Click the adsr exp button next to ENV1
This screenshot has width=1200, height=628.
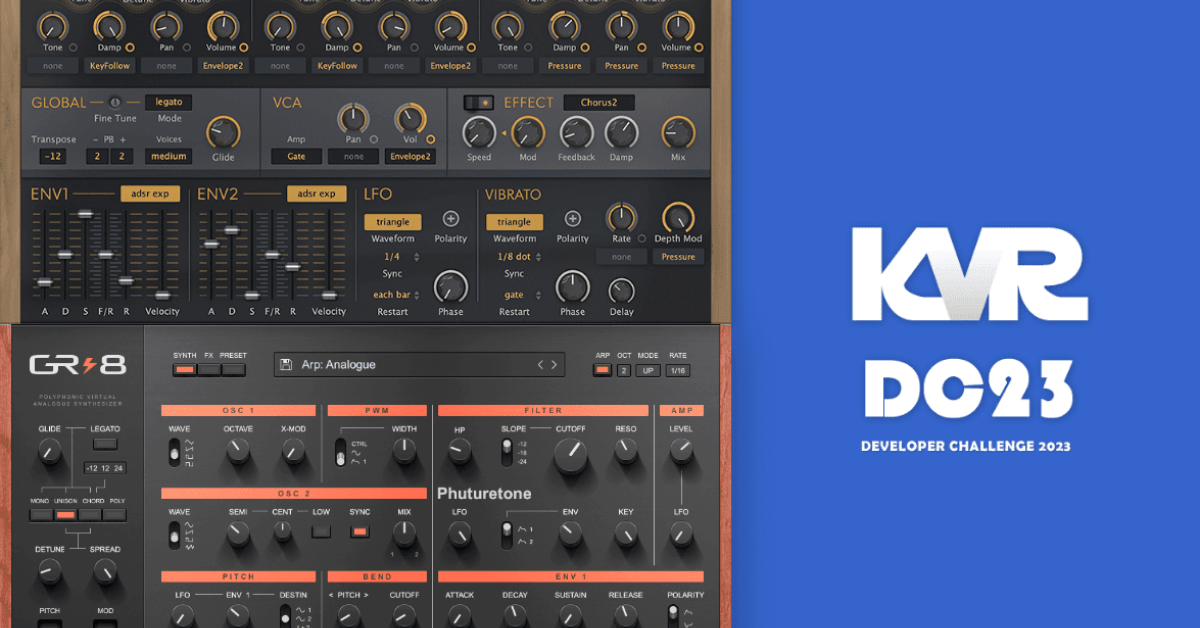151,193
